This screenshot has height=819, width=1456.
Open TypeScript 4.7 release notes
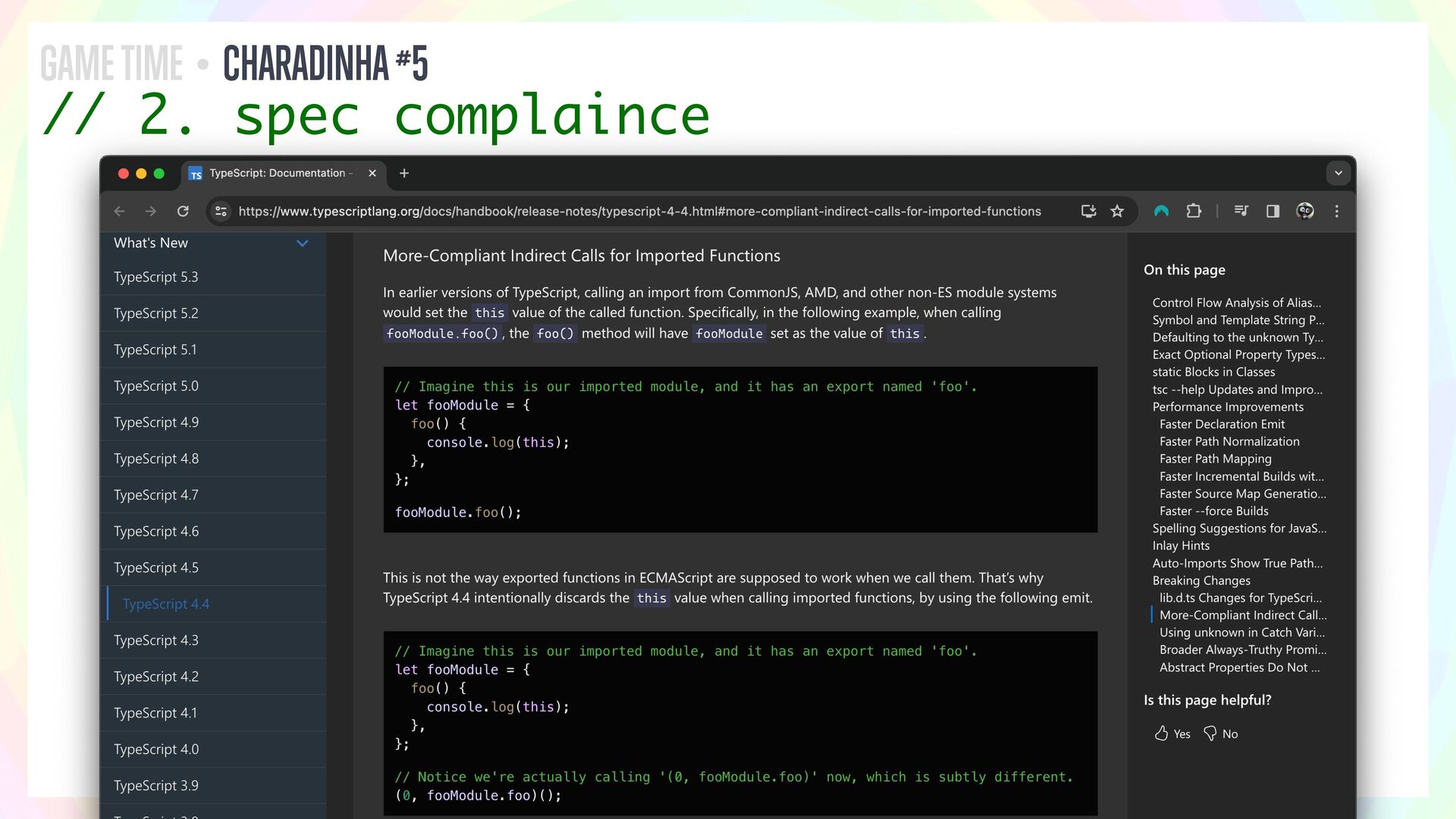pos(213,495)
